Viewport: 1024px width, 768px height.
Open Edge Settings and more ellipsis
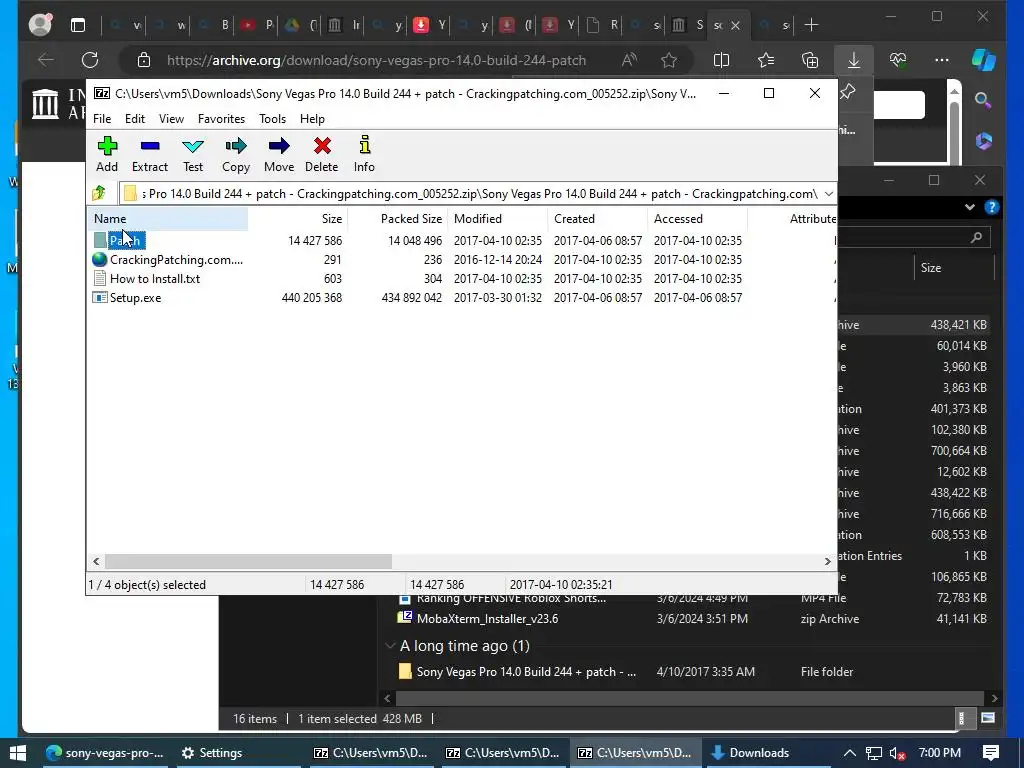coord(942,60)
